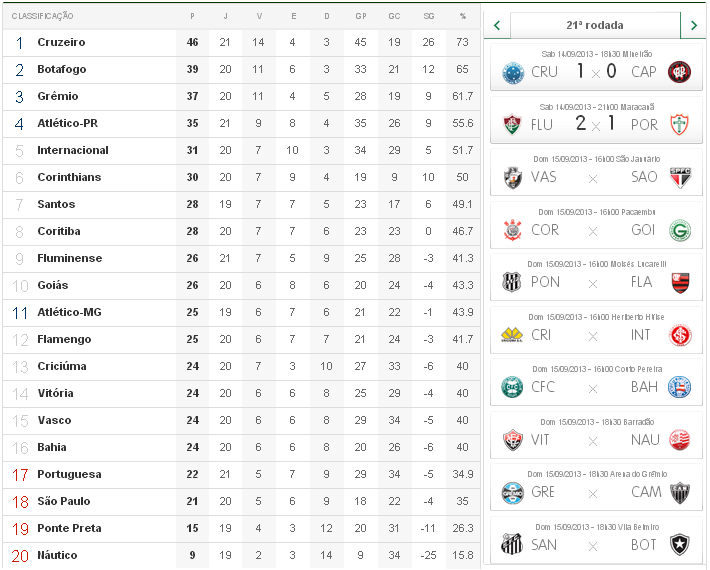Sort the table by the SG column header
Viewport: 710px width, 570px height.
[429, 16]
